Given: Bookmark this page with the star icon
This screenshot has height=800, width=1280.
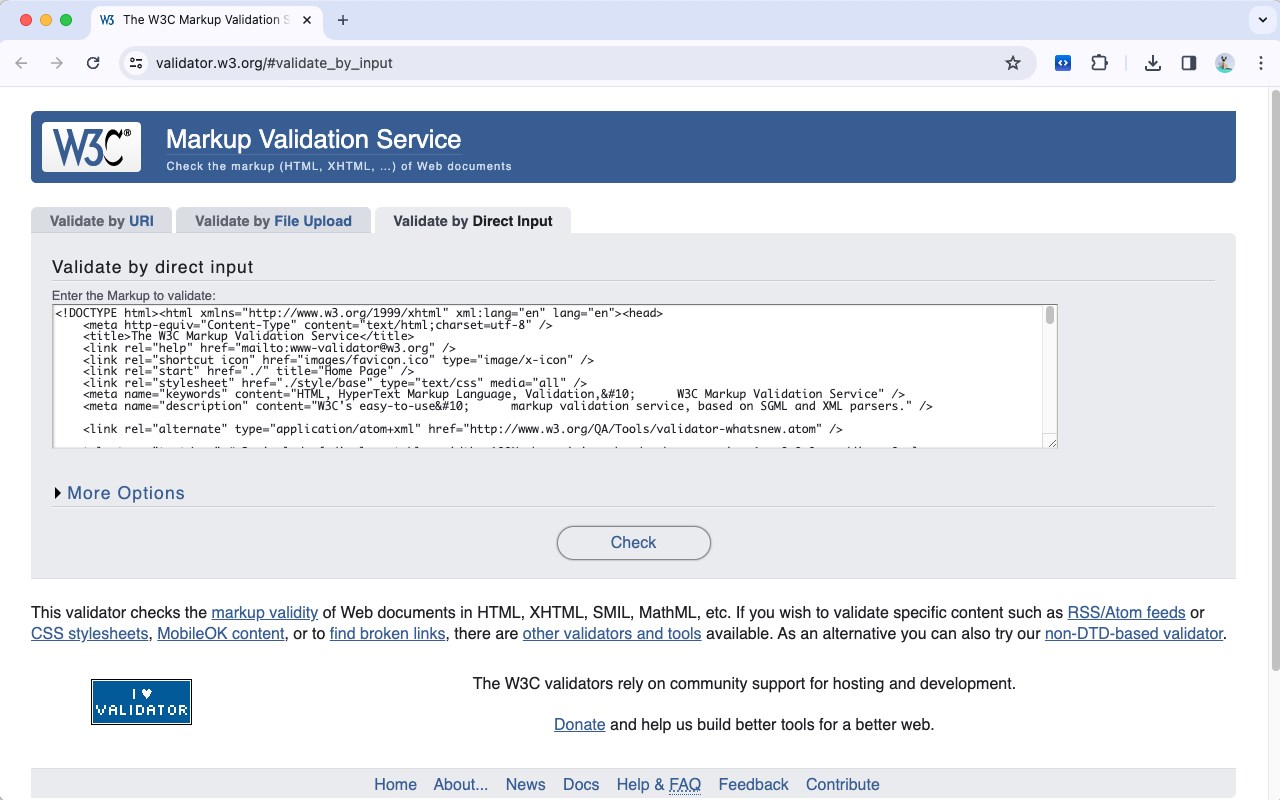Looking at the screenshot, I should coord(1013,63).
